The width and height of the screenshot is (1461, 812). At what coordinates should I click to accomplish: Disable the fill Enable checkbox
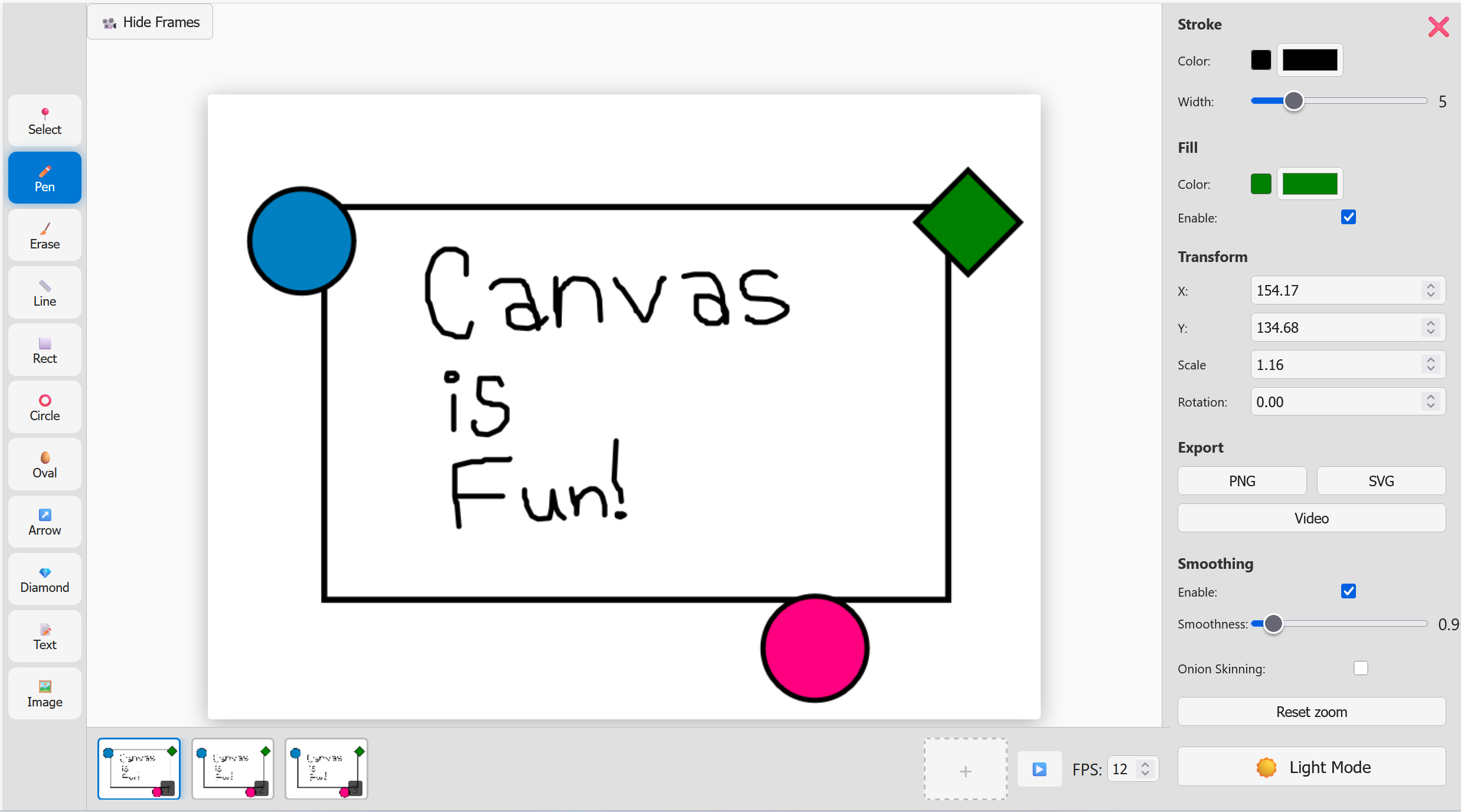tap(1349, 217)
